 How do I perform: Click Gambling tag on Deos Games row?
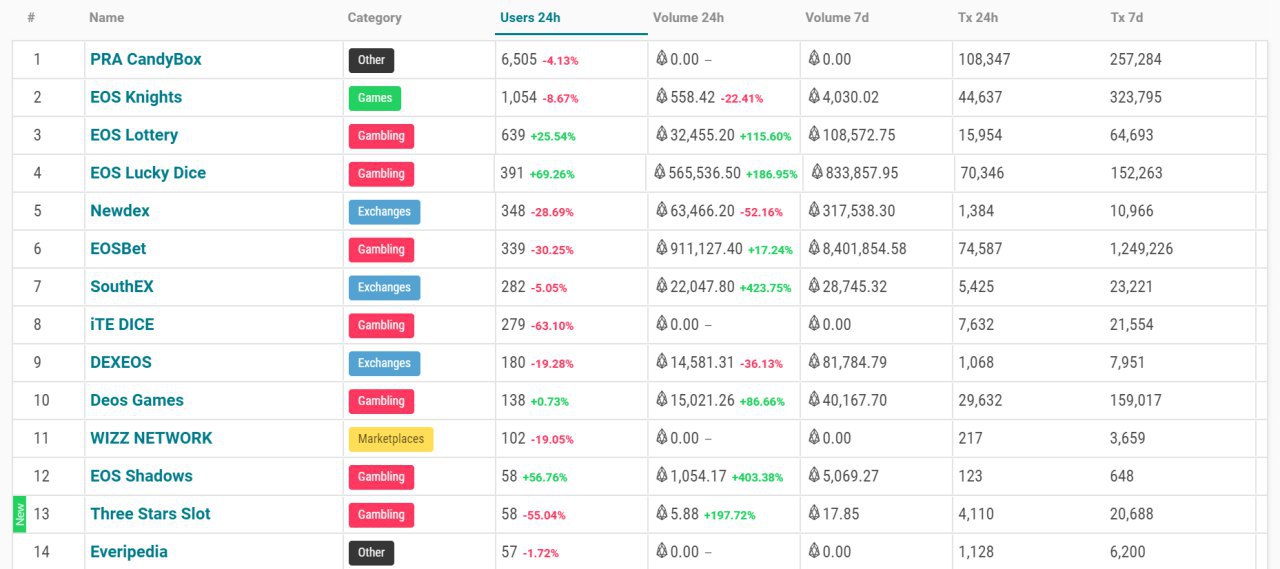click(x=381, y=401)
